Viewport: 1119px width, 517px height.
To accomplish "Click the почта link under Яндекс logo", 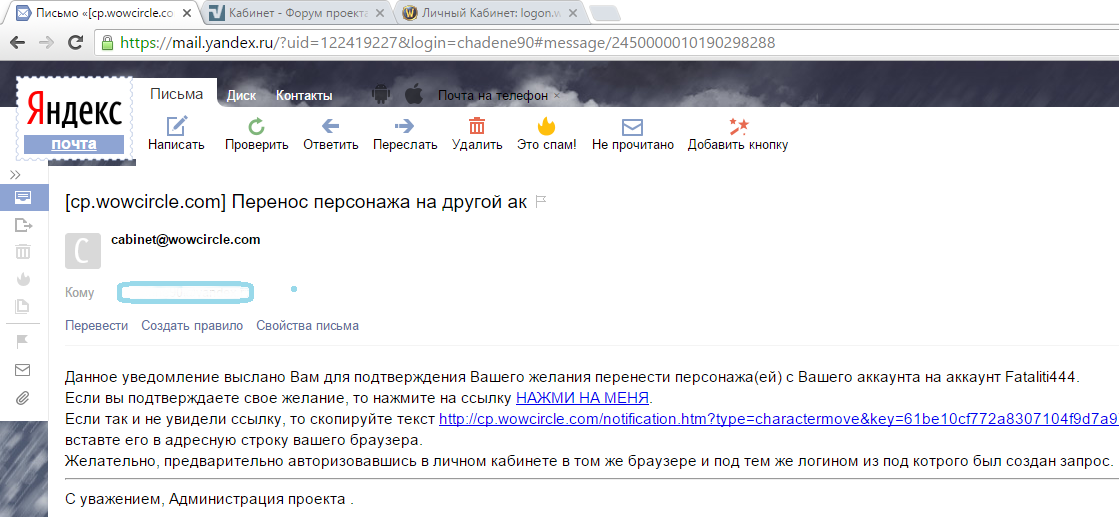I will (x=74, y=144).
